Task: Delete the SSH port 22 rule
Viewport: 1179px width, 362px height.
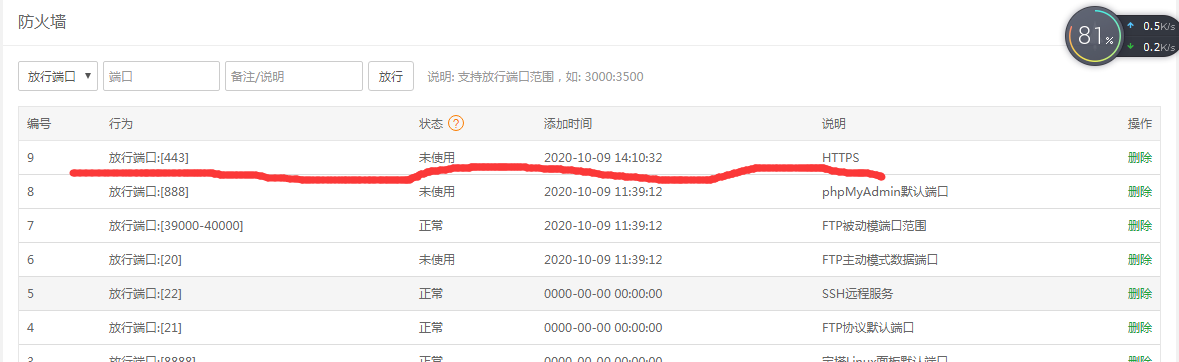Action: click(1140, 294)
